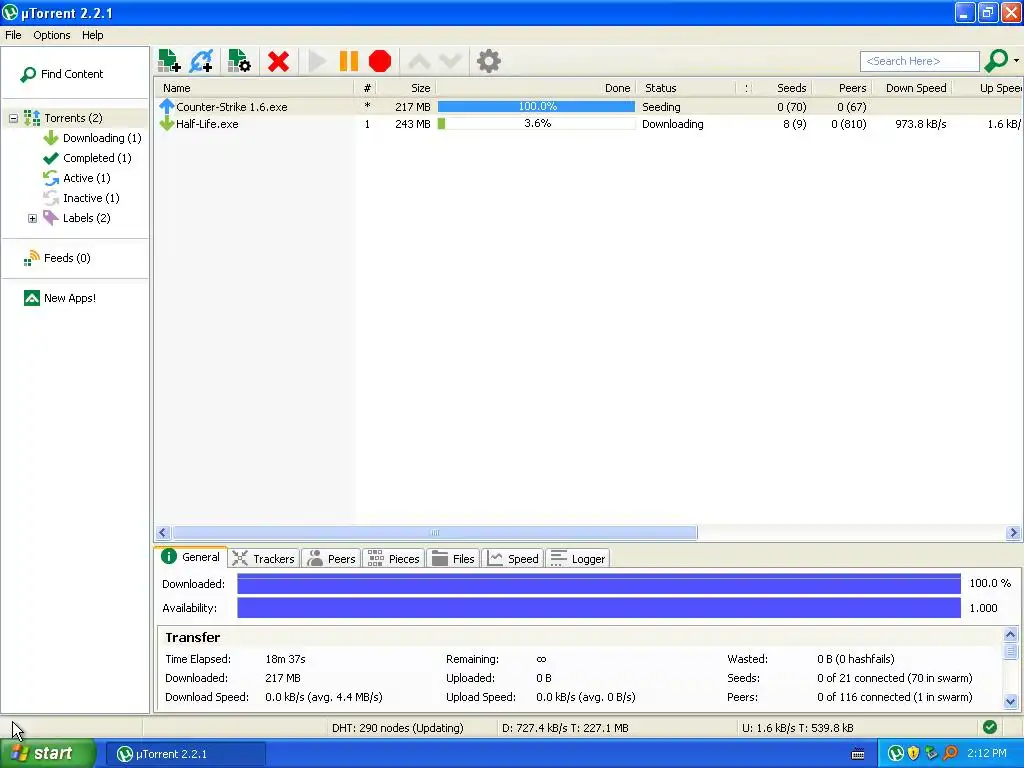This screenshot has height=768, width=1024.
Task: Select the Half-Life.exe torrent row
Action: tap(589, 124)
